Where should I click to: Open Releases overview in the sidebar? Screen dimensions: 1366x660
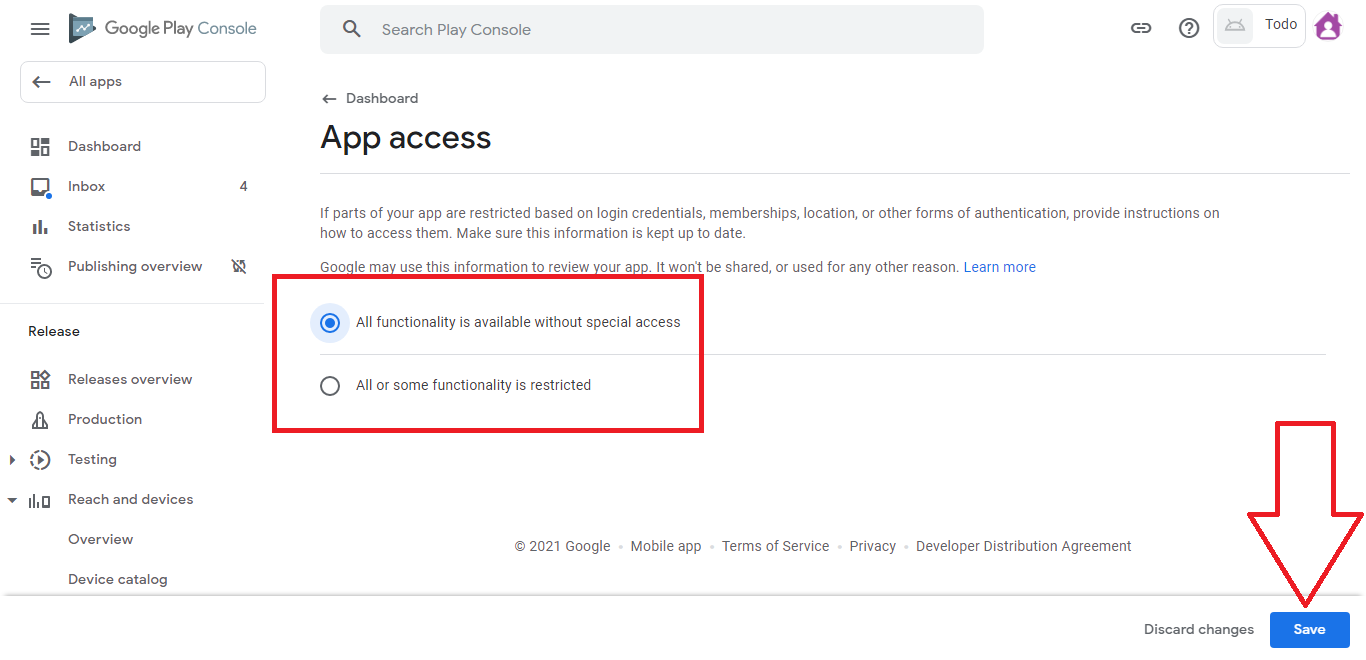click(130, 380)
